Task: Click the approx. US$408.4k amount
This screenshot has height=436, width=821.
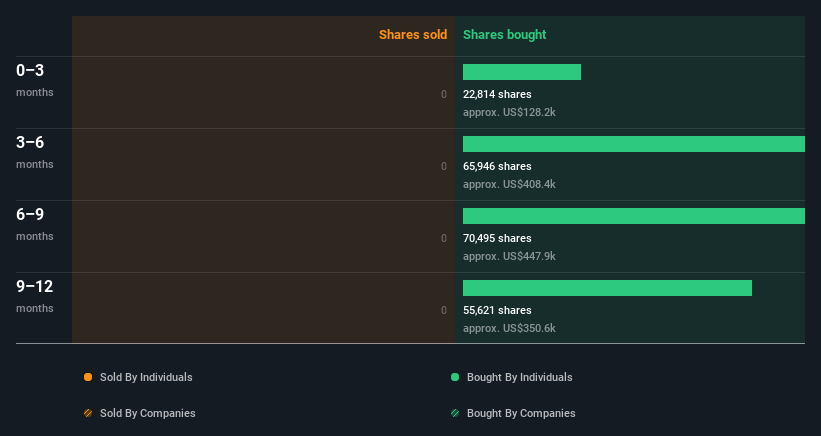Action: pyautogui.click(x=509, y=184)
